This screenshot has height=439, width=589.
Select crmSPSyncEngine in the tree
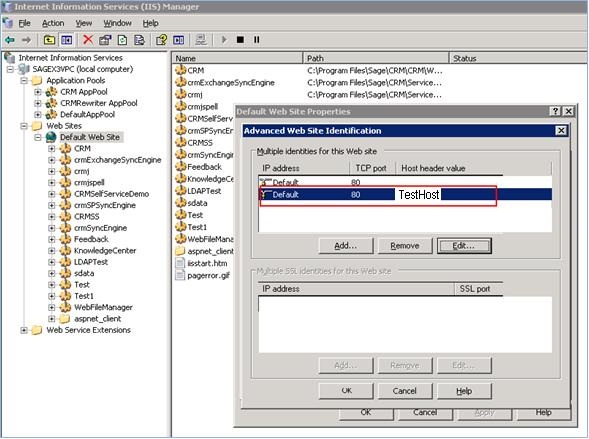pos(105,205)
